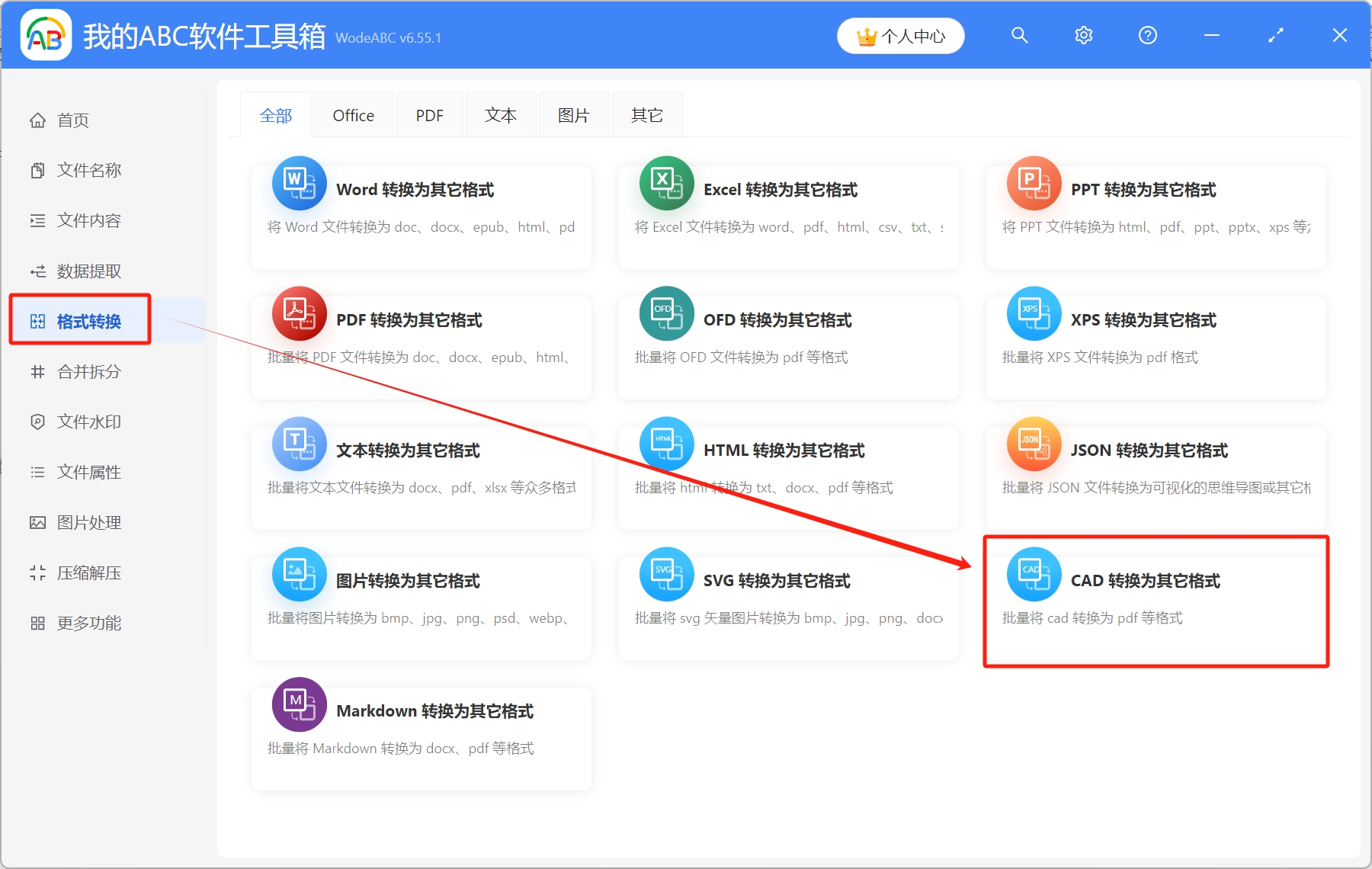
Task: Open the 压缩解压 tool
Action: [88, 572]
